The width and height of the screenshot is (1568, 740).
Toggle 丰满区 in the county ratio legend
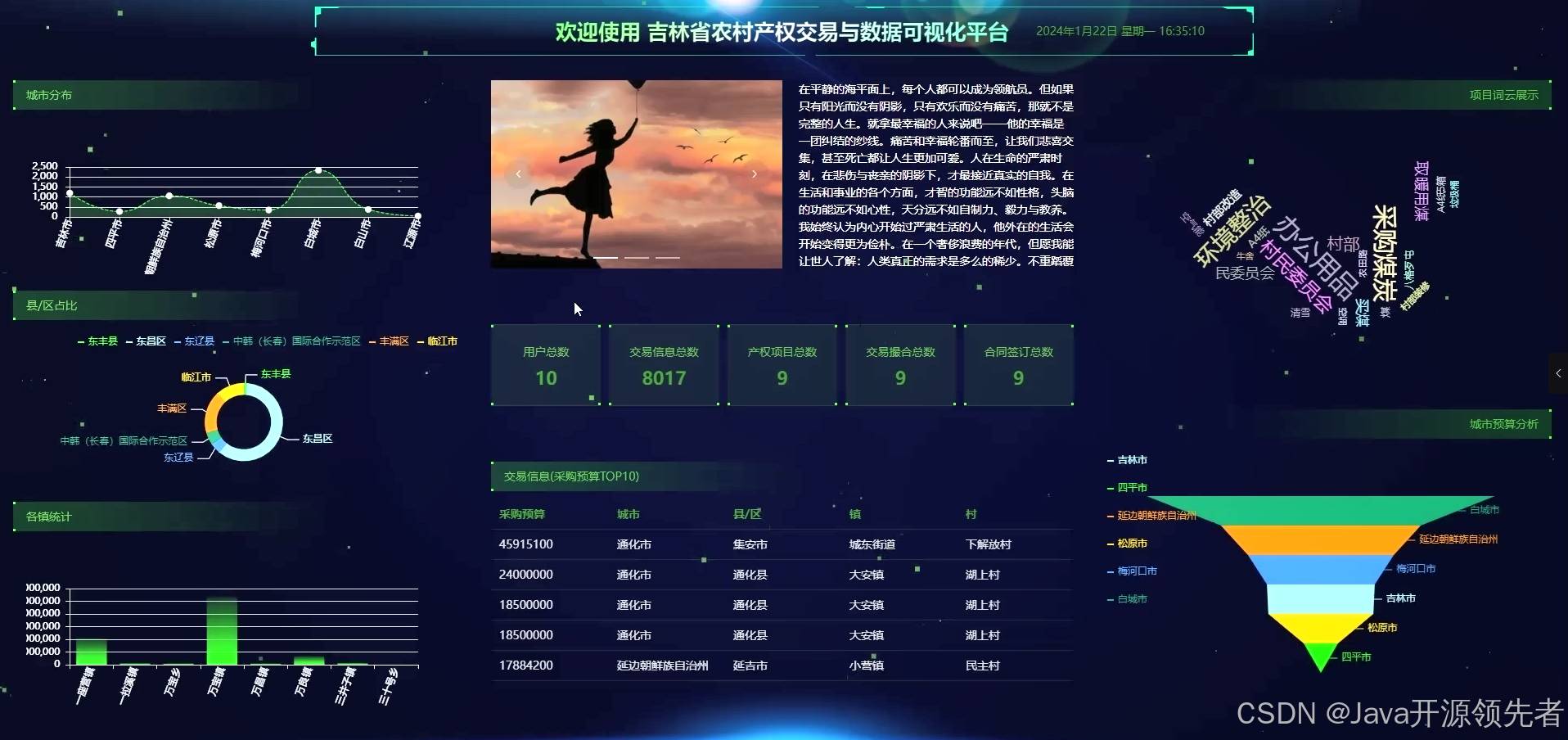pyautogui.click(x=389, y=341)
